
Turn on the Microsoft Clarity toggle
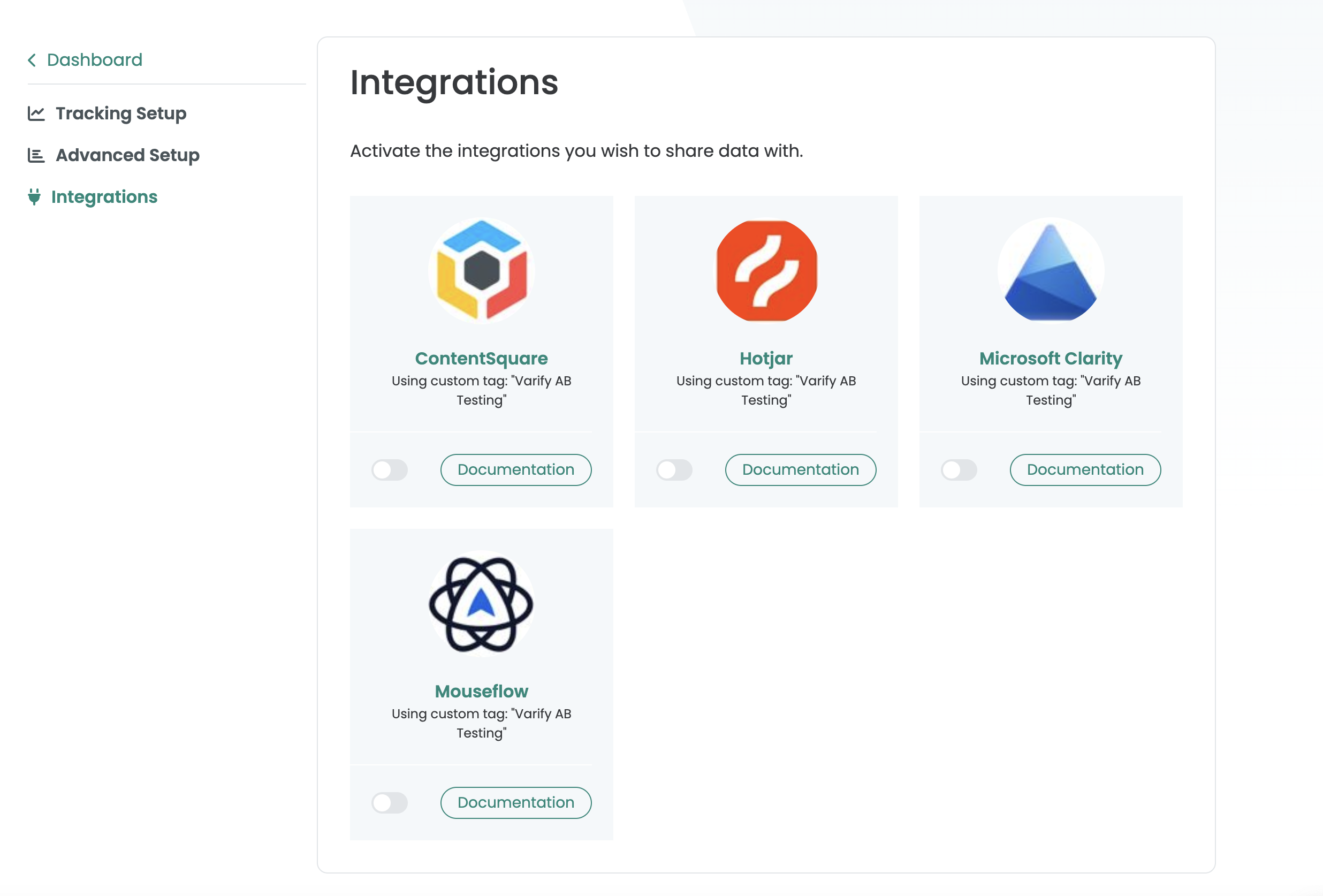[x=959, y=469]
